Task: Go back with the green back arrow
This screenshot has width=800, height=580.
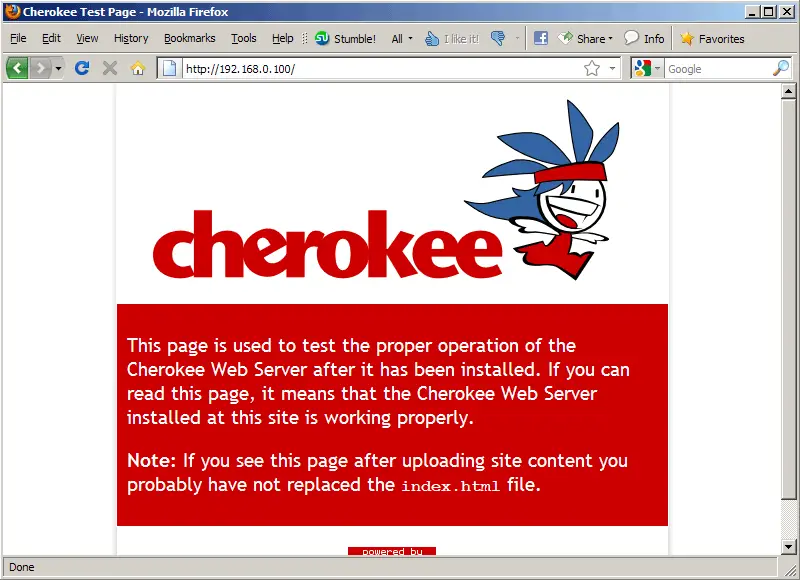Action: (x=17, y=68)
